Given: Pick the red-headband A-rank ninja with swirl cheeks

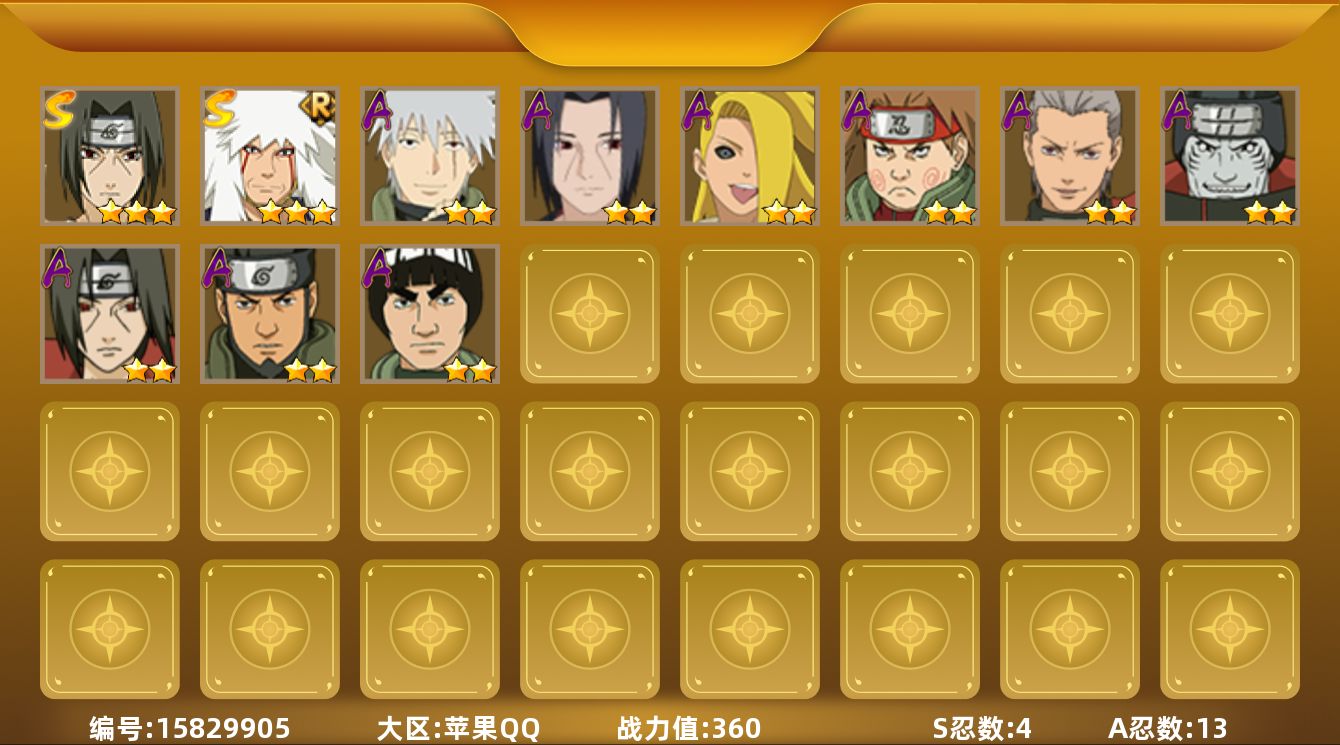Looking at the screenshot, I should (x=910, y=156).
